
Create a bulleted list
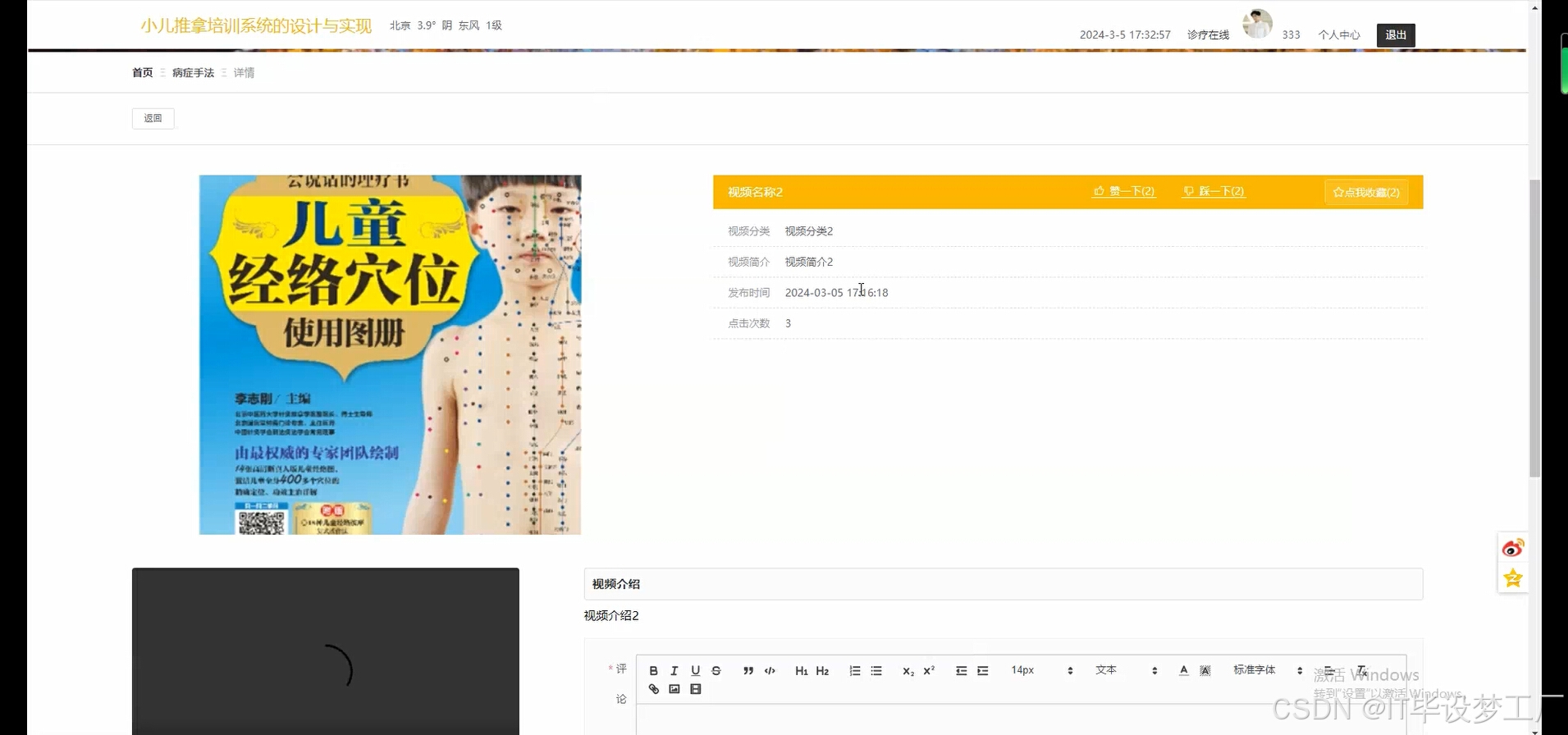click(x=876, y=671)
